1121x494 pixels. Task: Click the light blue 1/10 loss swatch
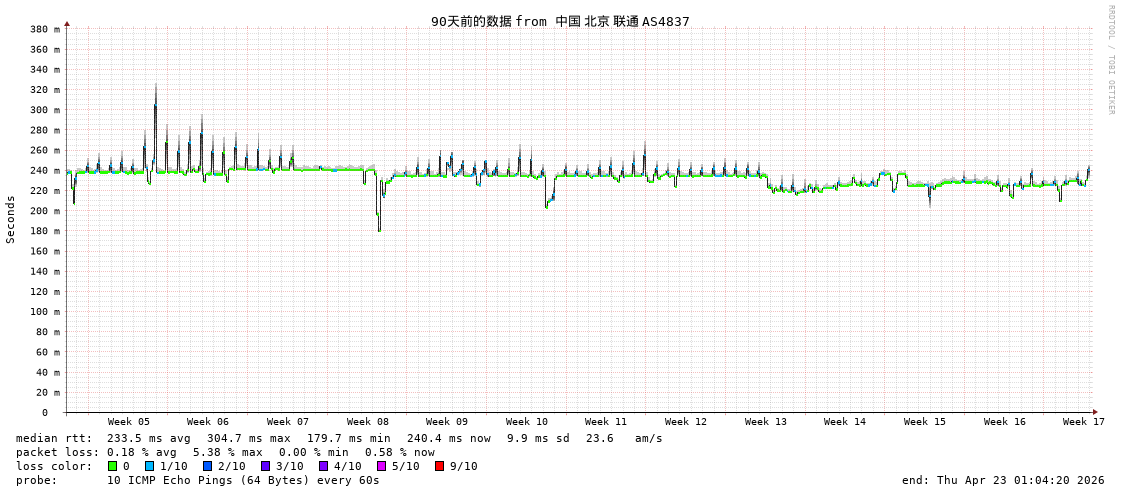[149, 466]
